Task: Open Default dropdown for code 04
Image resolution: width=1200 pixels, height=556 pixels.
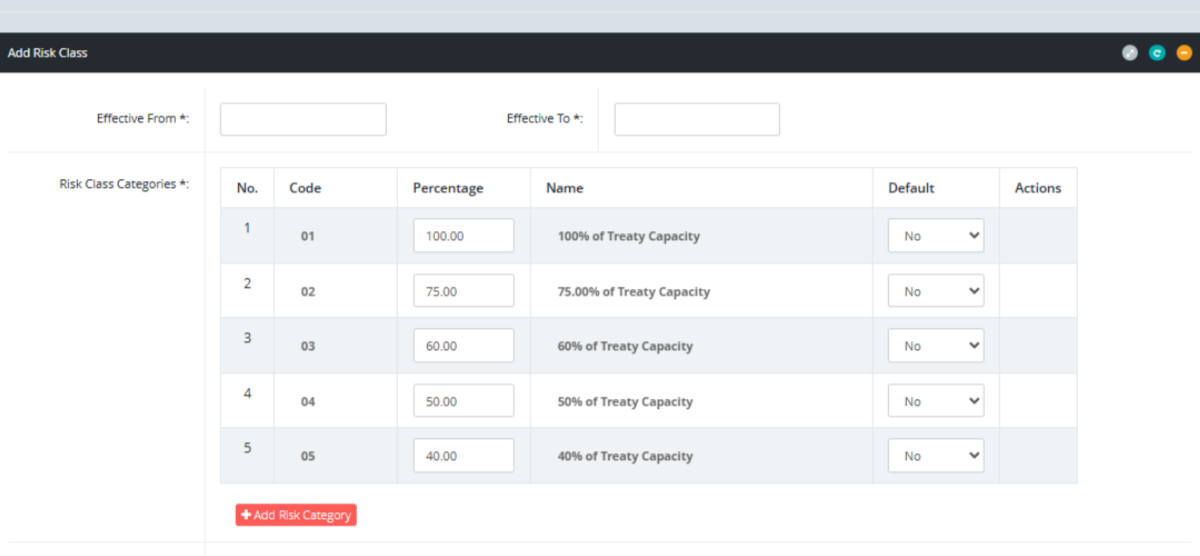Action: point(935,401)
